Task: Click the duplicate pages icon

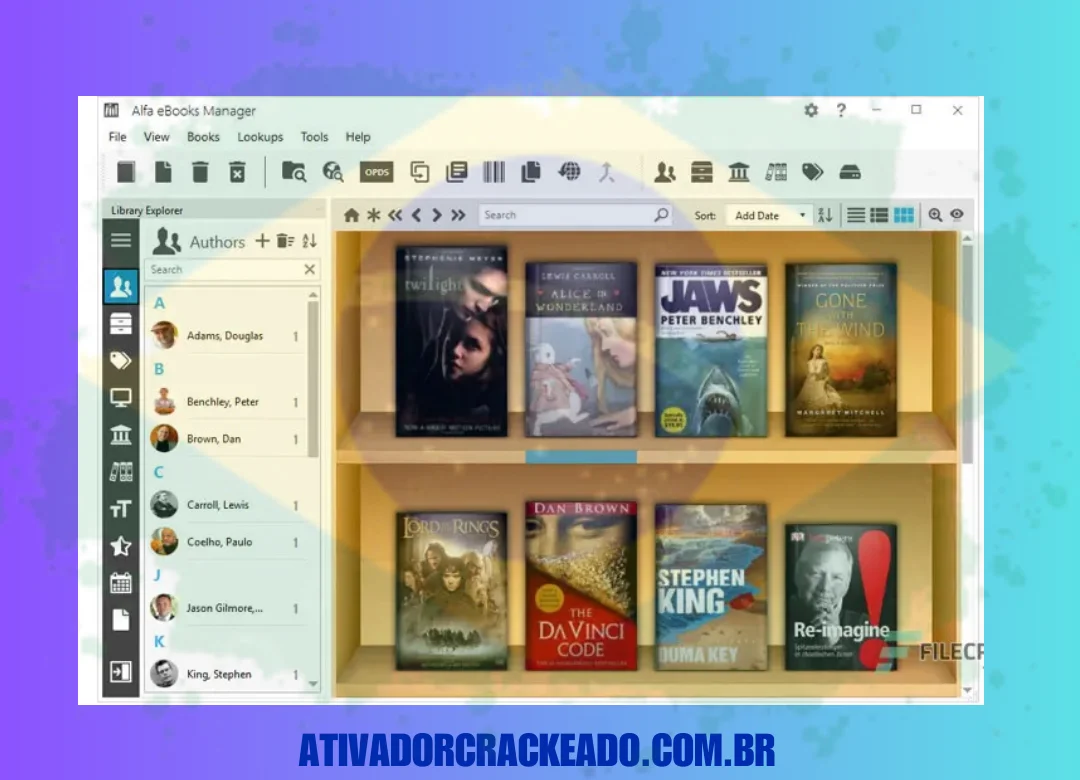Action: (x=531, y=172)
